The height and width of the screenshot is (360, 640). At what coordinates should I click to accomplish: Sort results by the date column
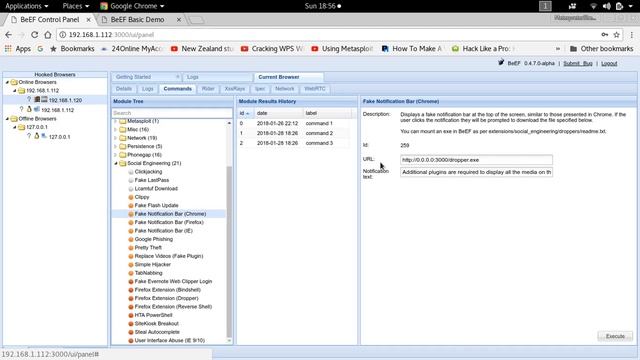[x=279, y=113]
